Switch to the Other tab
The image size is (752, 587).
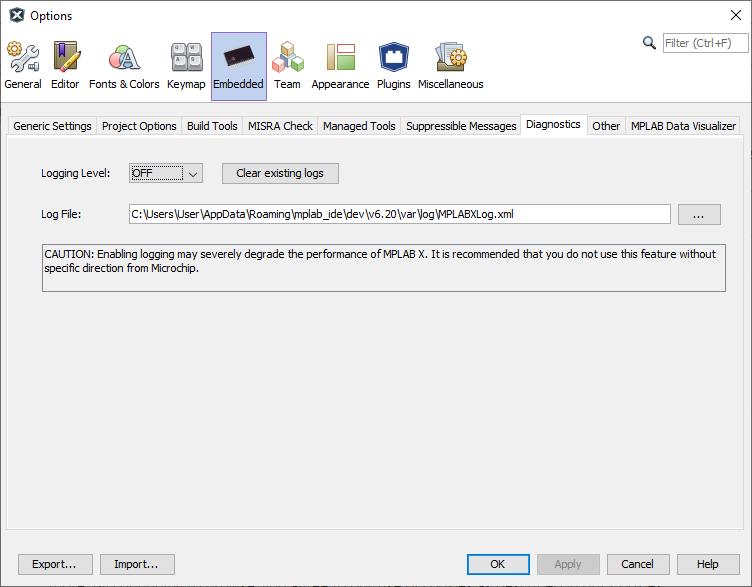point(606,126)
